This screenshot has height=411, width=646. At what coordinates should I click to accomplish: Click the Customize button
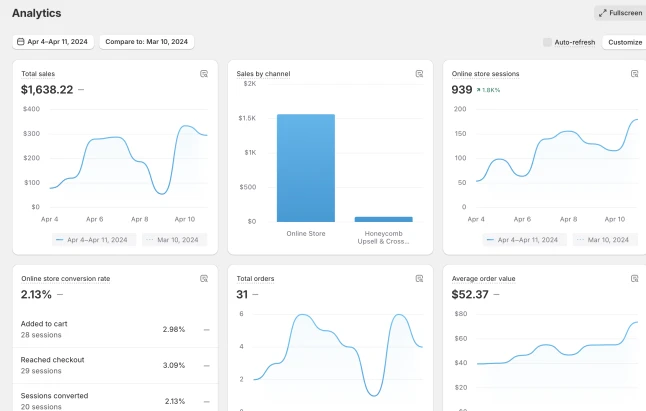pos(625,42)
